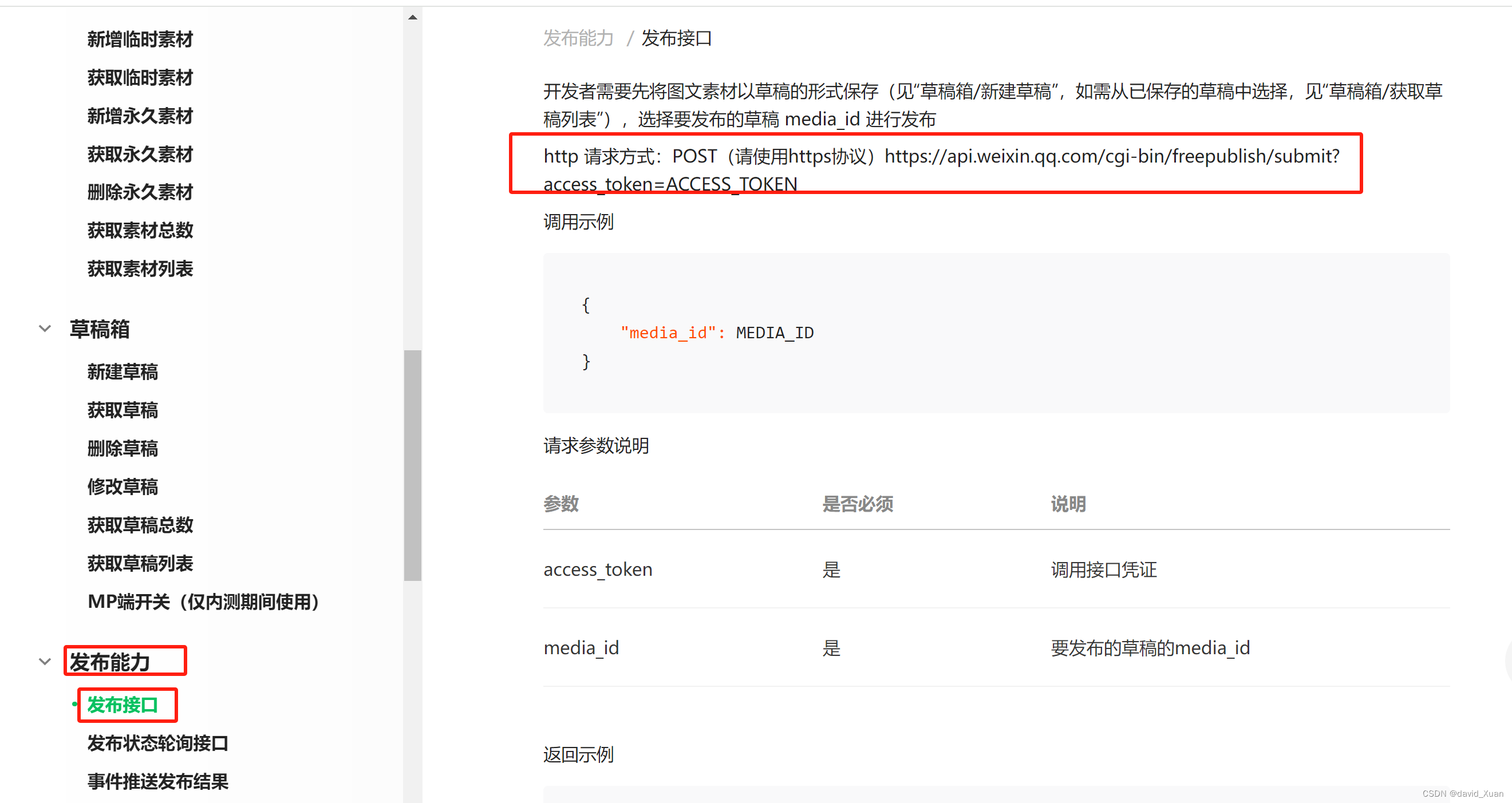The height and width of the screenshot is (803, 1512).
Task: Select 删除草稿 in sidebar
Action: pos(122,448)
